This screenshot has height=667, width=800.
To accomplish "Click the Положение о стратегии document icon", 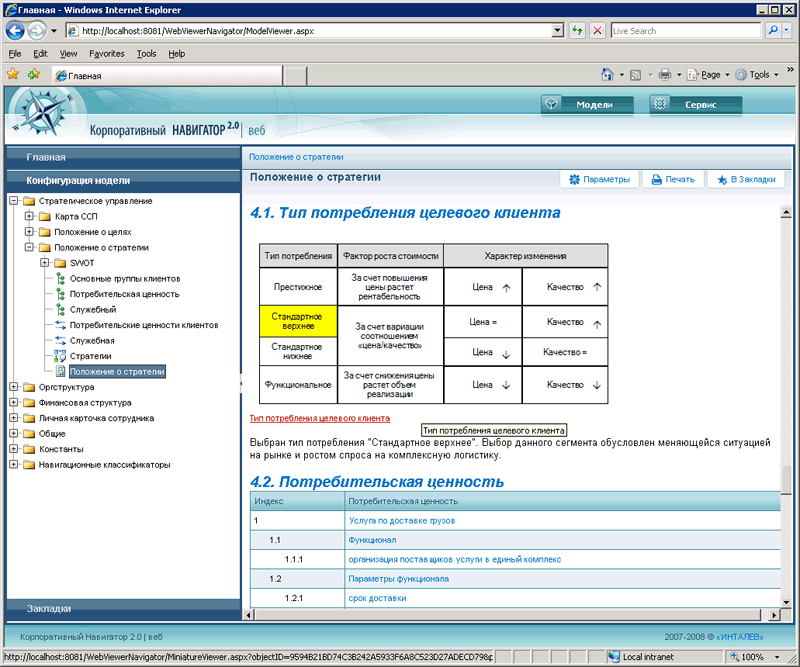I will 60,372.
